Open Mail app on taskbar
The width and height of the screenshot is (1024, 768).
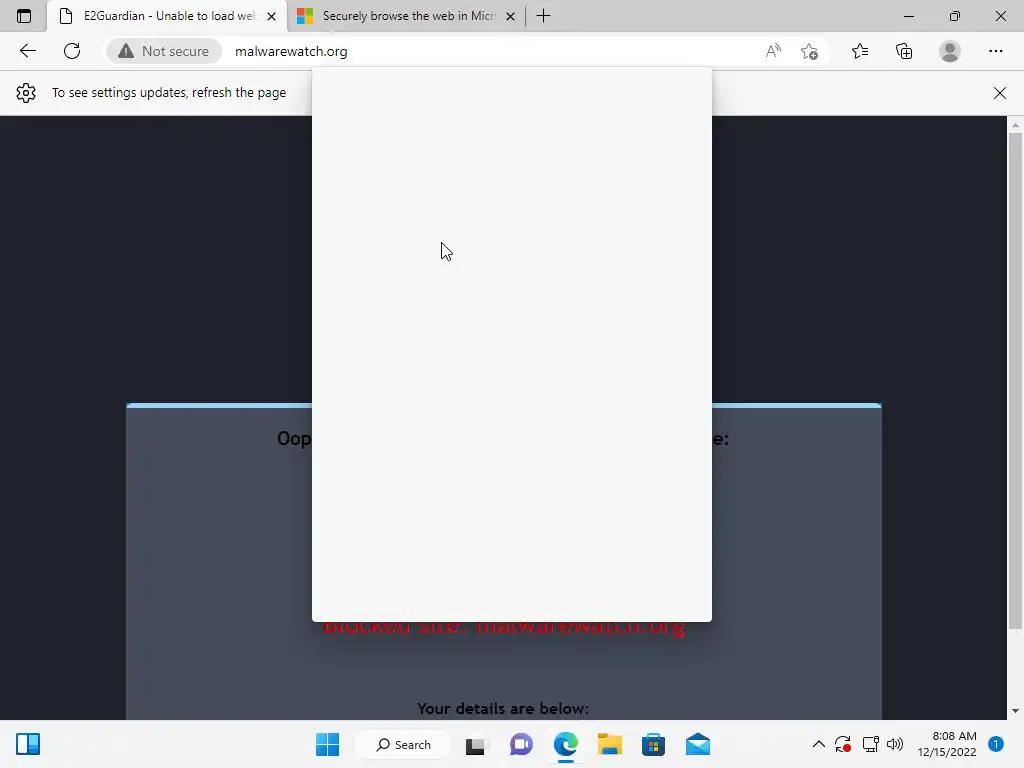click(x=697, y=744)
